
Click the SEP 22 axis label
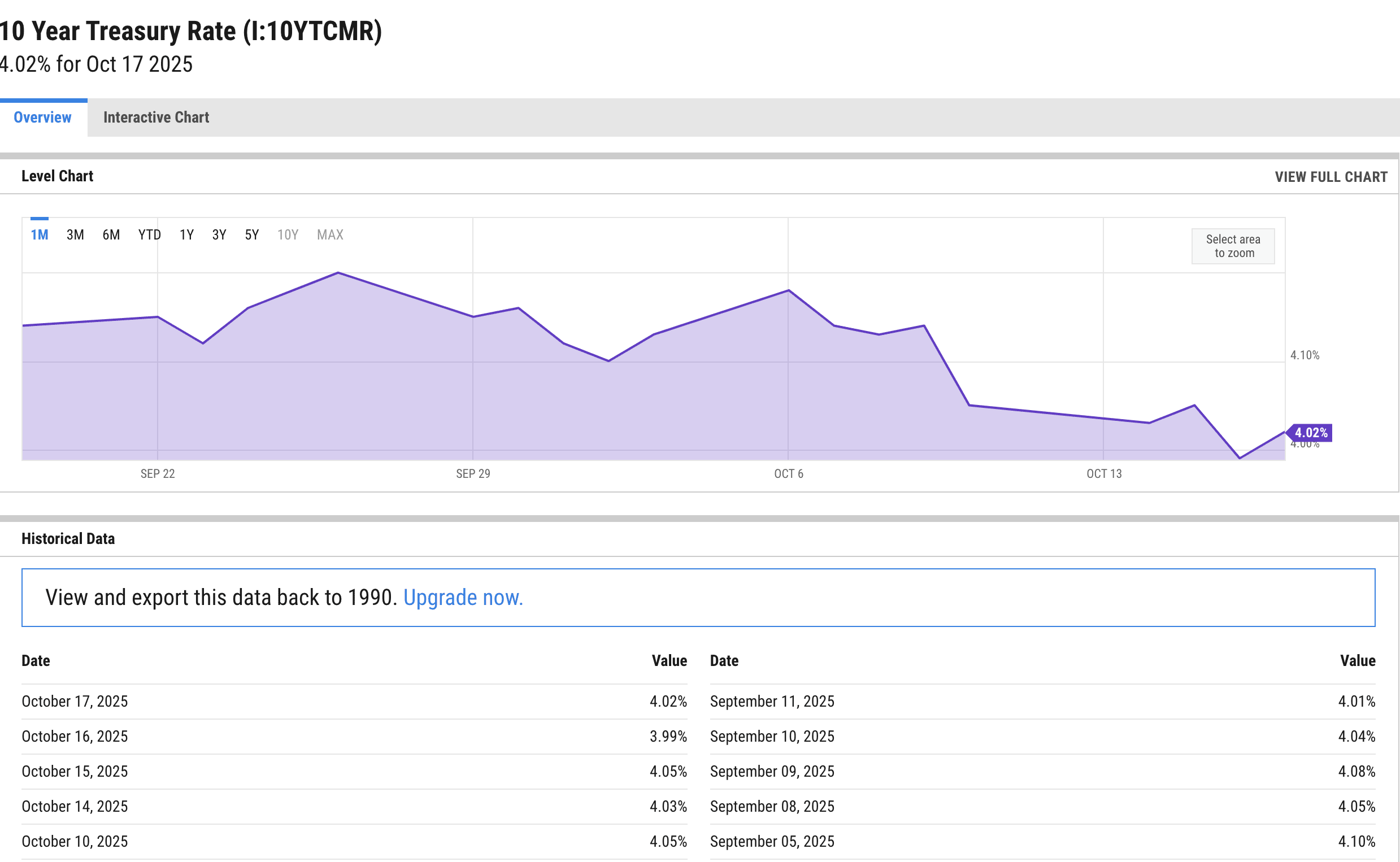point(157,474)
